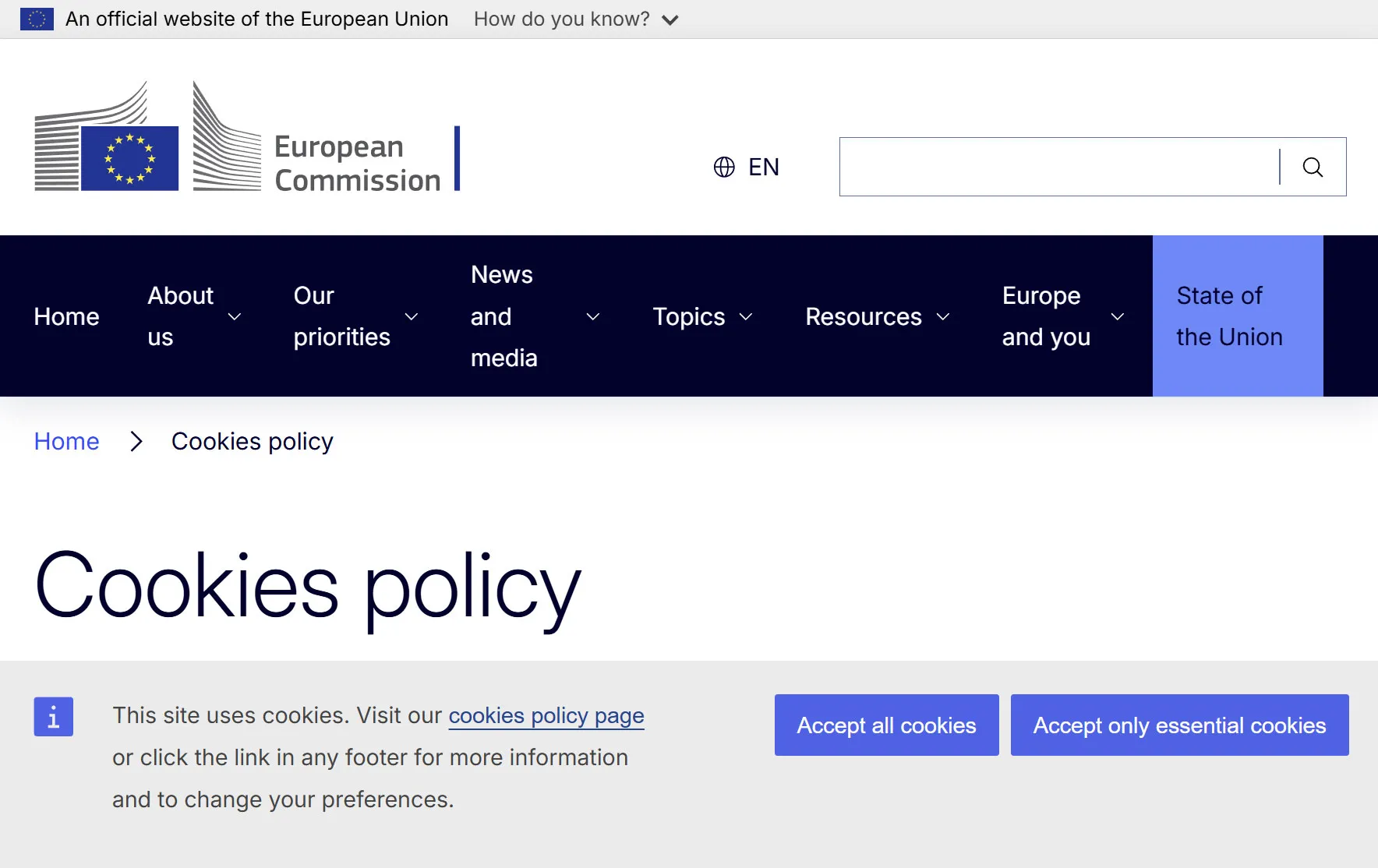Screen dimensions: 1378x868
Task: Open the State of the Union tab
Action: [x=1238, y=316]
